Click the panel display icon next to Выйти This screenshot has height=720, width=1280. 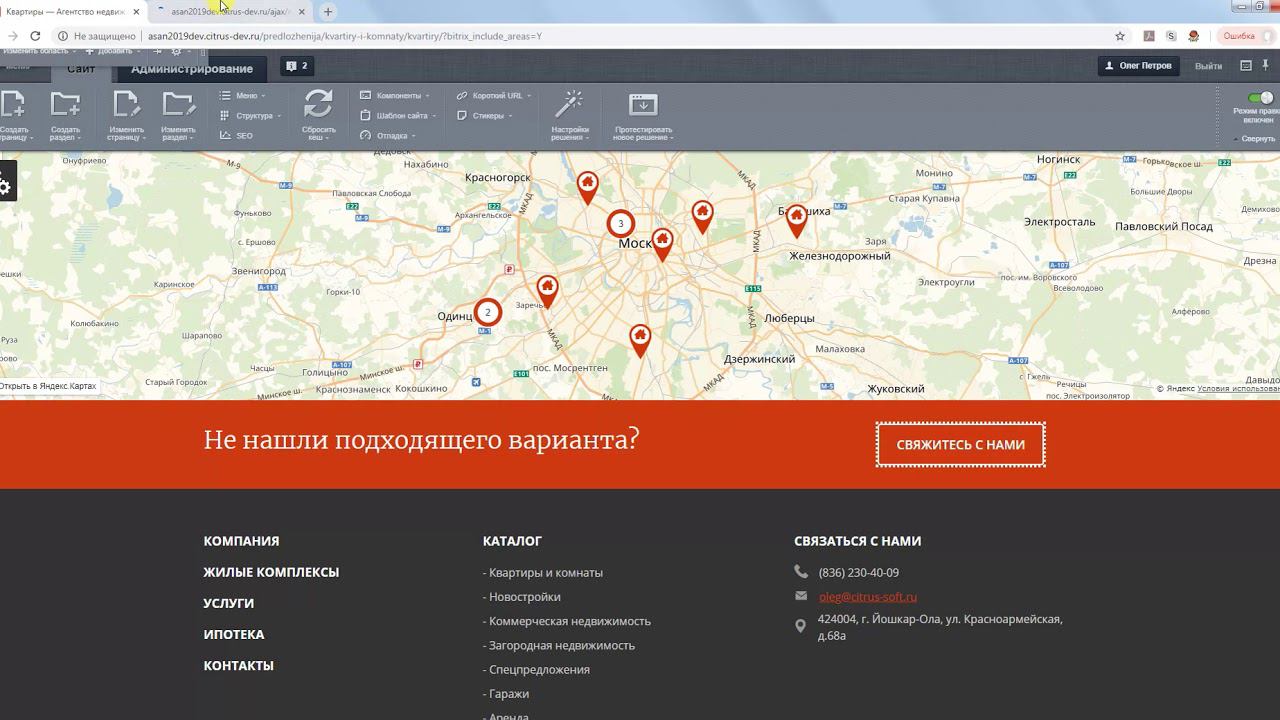pos(1246,65)
